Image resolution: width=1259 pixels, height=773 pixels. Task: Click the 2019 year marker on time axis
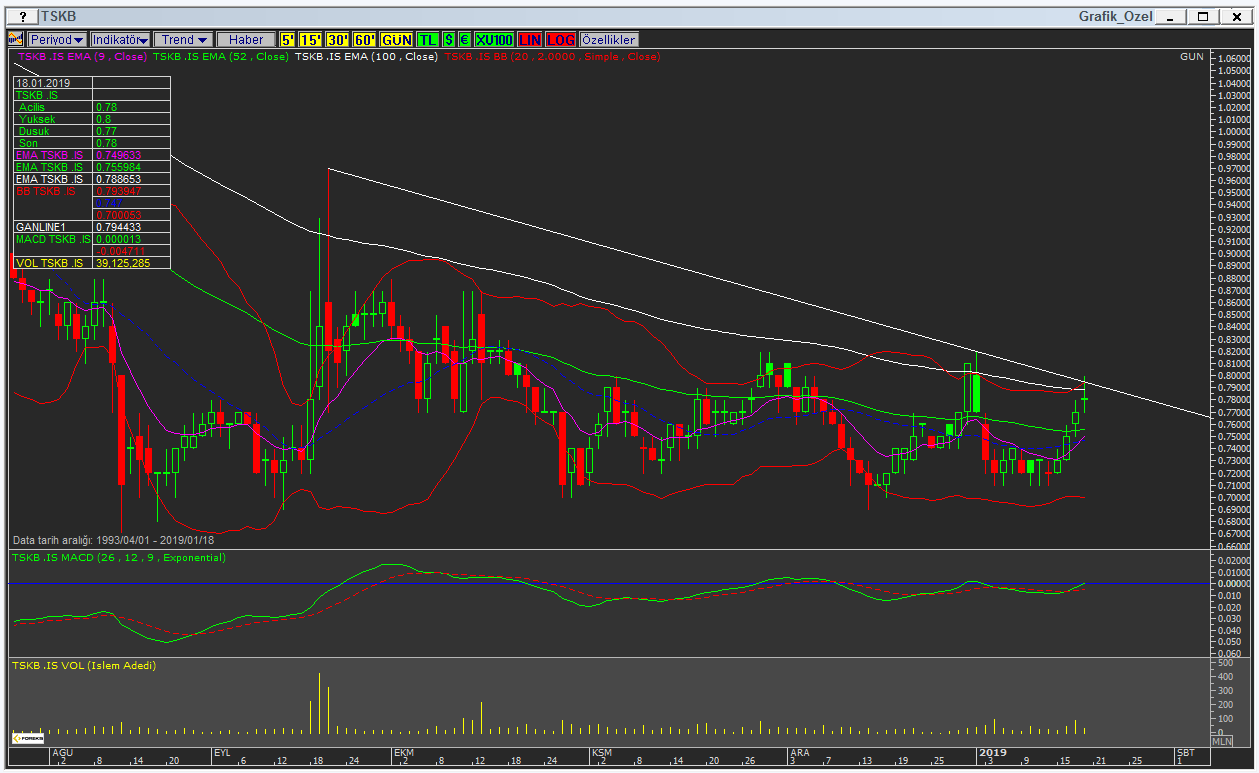click(x=993, y=751)
